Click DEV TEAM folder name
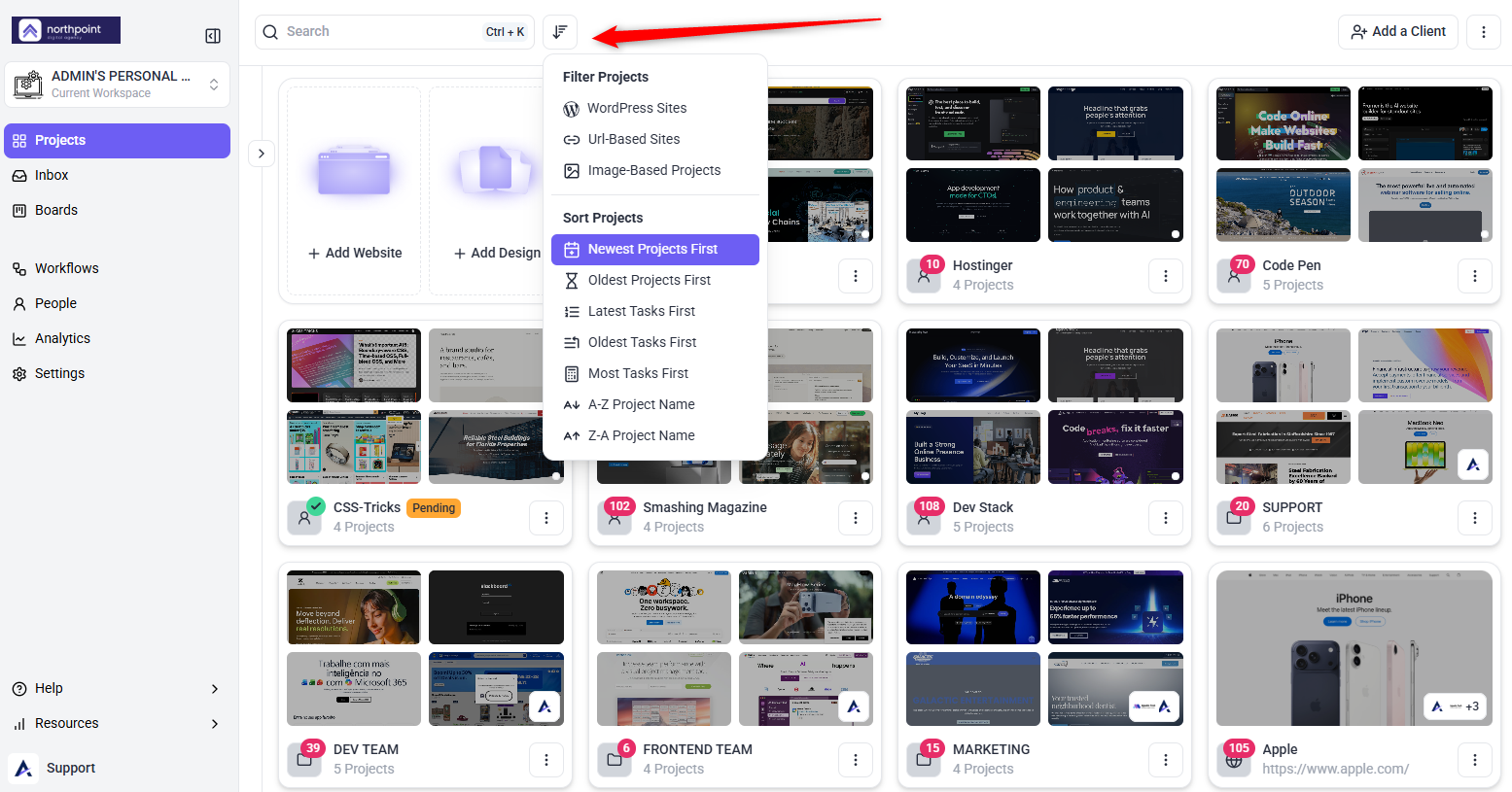Image resolution: width=1512 pixels, height=792 pixels. [366, 750]
